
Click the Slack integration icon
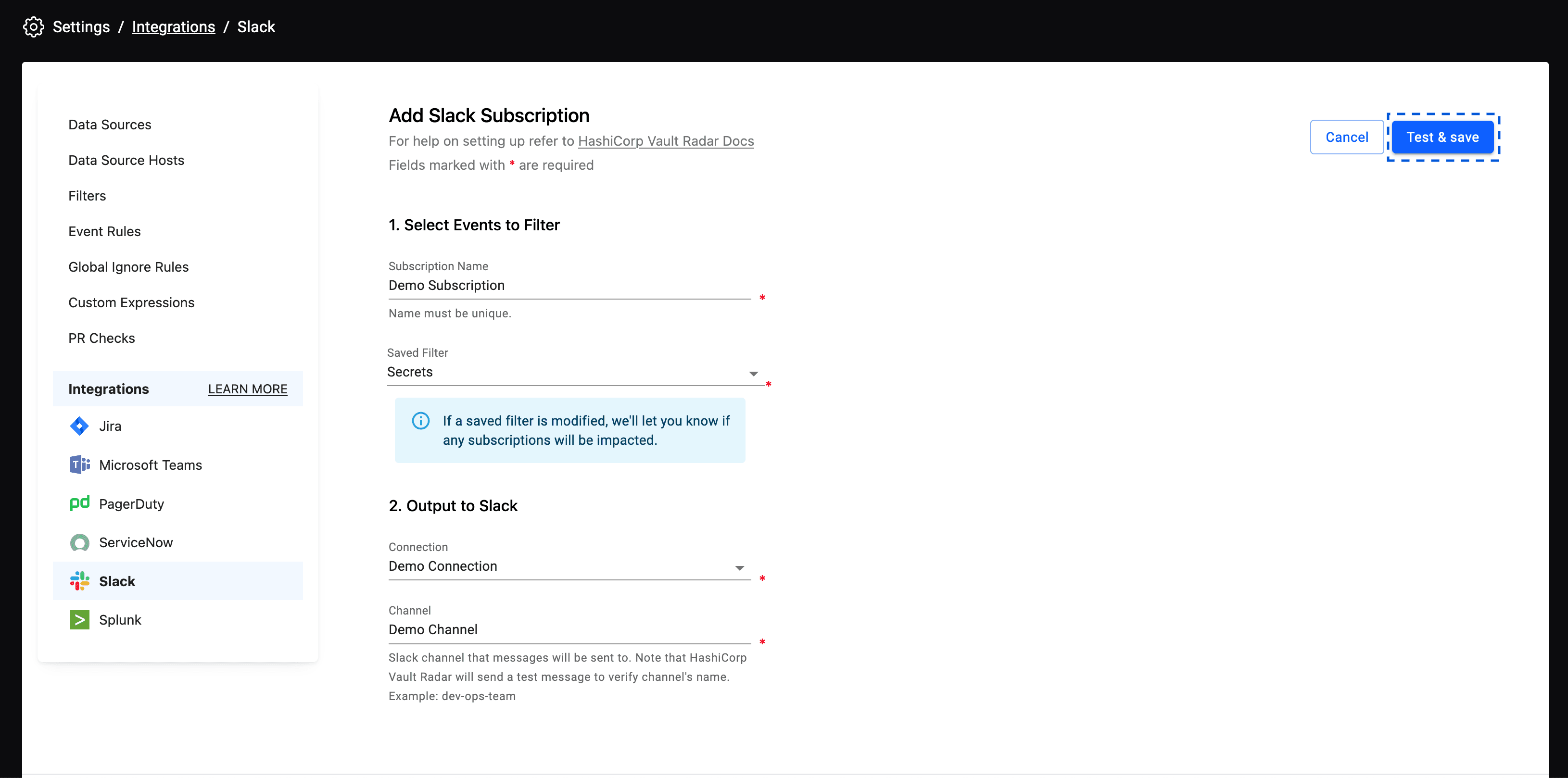80,580
